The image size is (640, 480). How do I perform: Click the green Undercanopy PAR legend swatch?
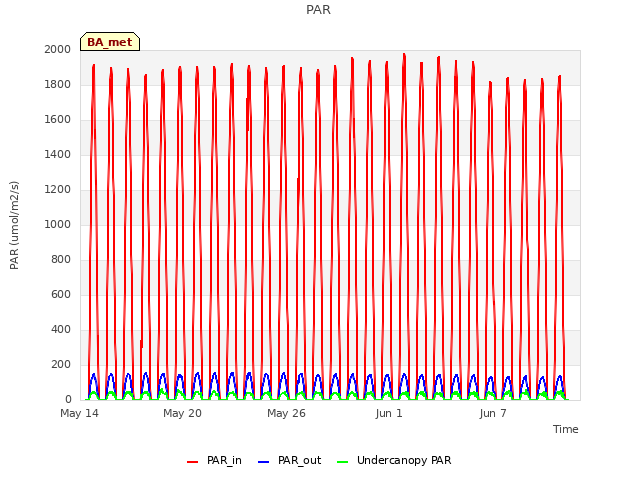pos(343,462)
